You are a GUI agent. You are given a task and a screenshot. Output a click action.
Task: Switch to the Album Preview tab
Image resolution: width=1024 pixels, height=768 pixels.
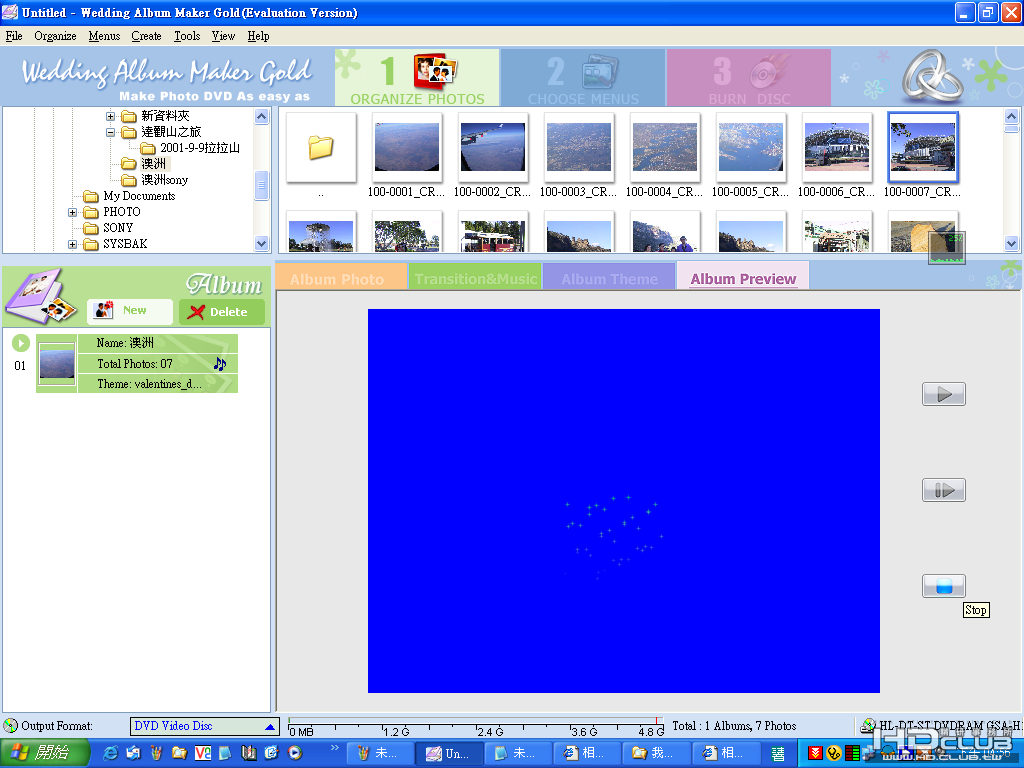743,277
